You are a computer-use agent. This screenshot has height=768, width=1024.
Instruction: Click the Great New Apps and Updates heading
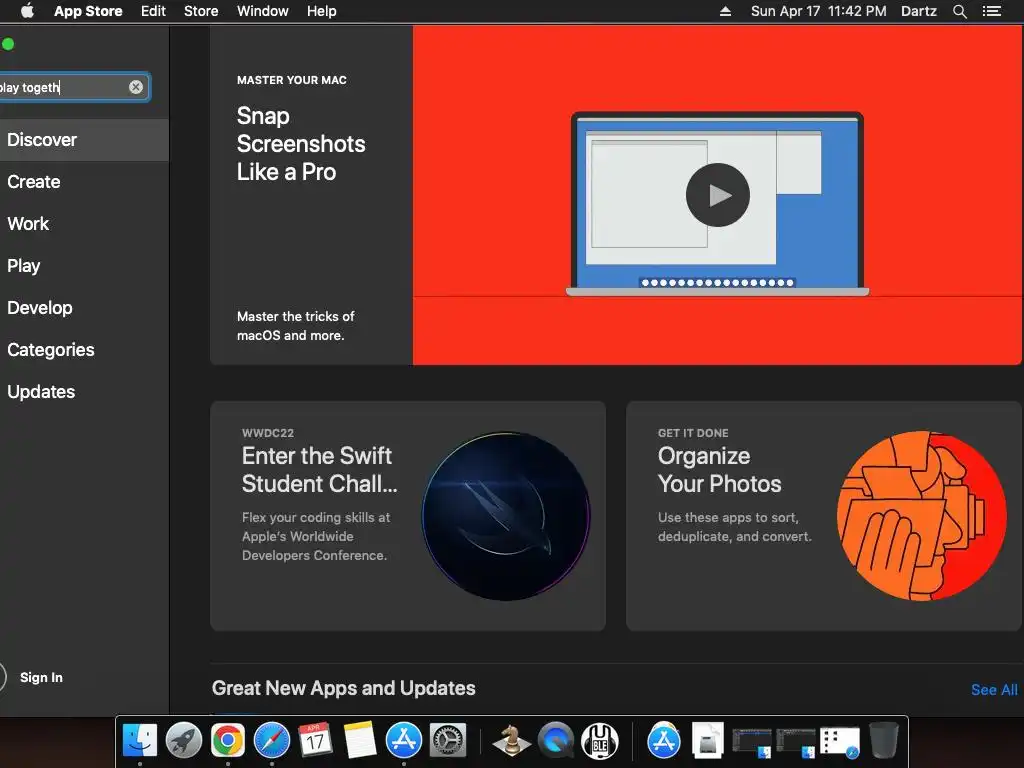pyautogui.click(x=344, y=688)
